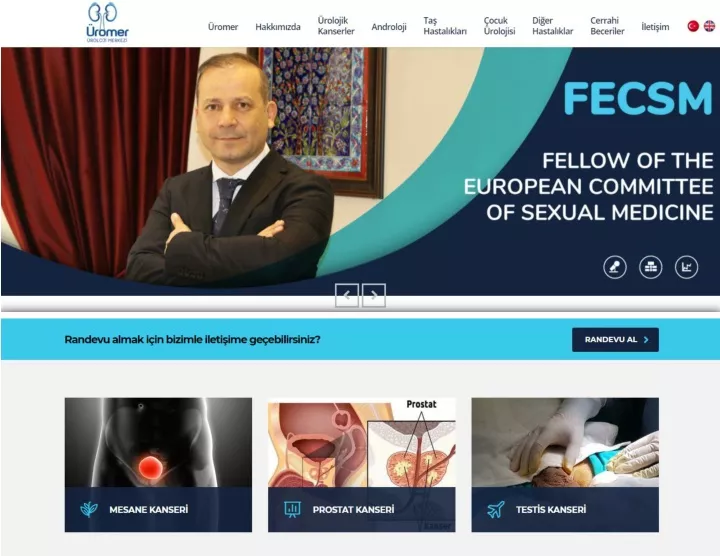Click the presentation icon beside Prostat Kanseri

(x=292, y=509)
